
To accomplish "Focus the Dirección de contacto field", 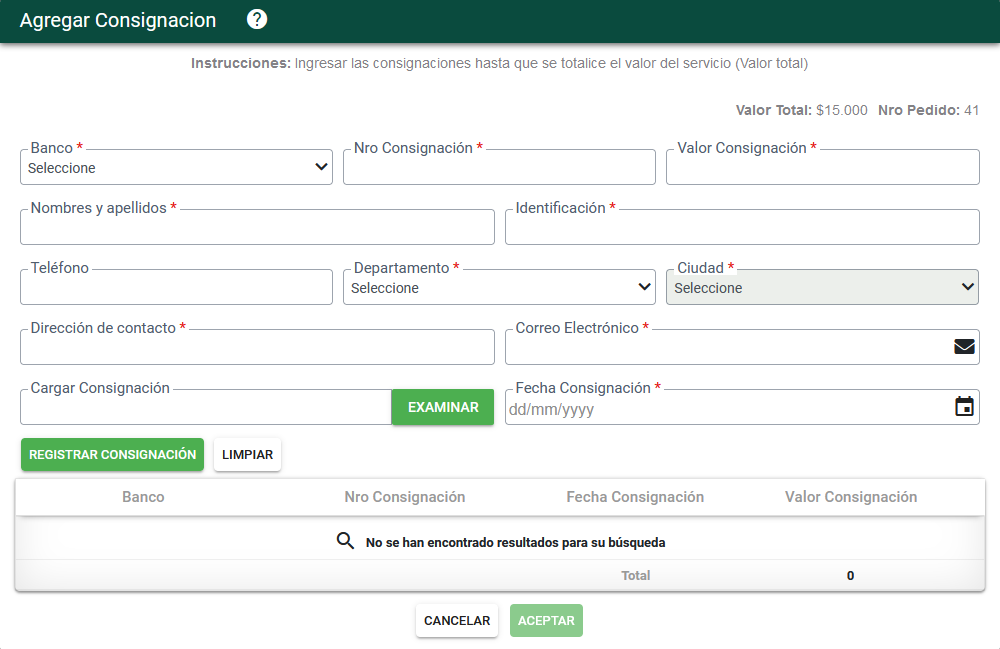I will click(258, 347).
